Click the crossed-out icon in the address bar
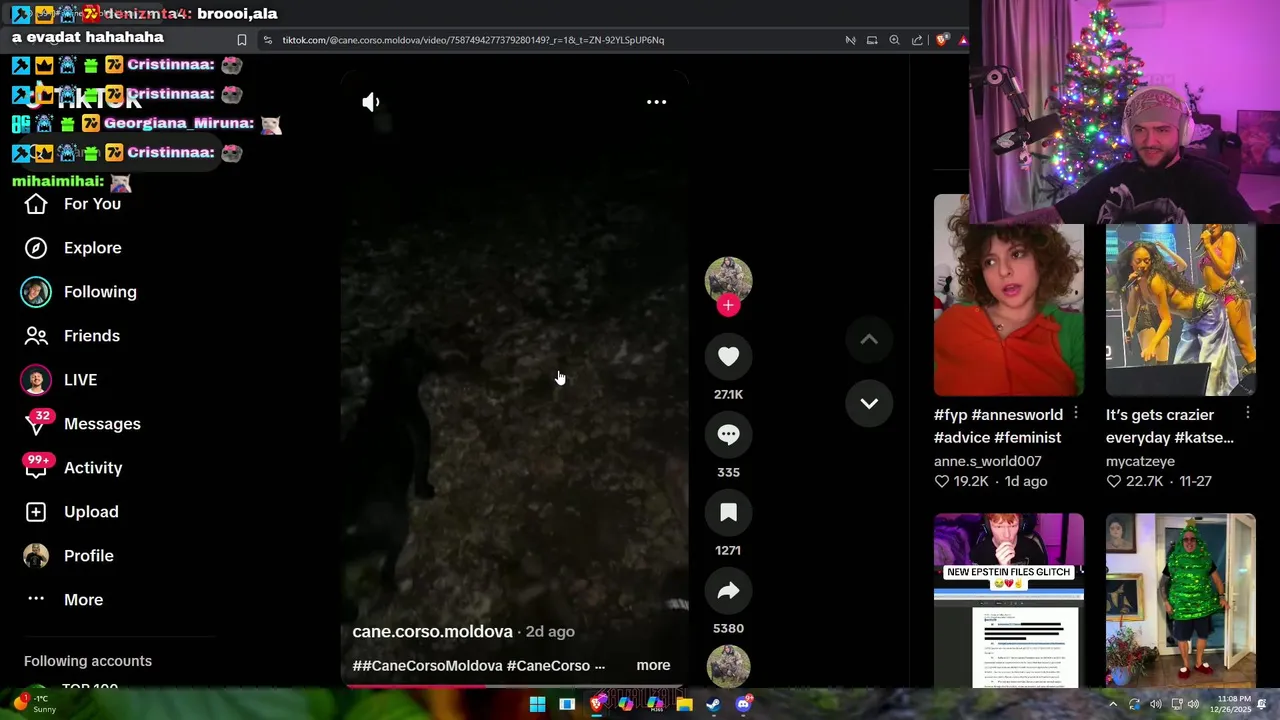This screenshot has width=1280, height=720. click(850, 40)
